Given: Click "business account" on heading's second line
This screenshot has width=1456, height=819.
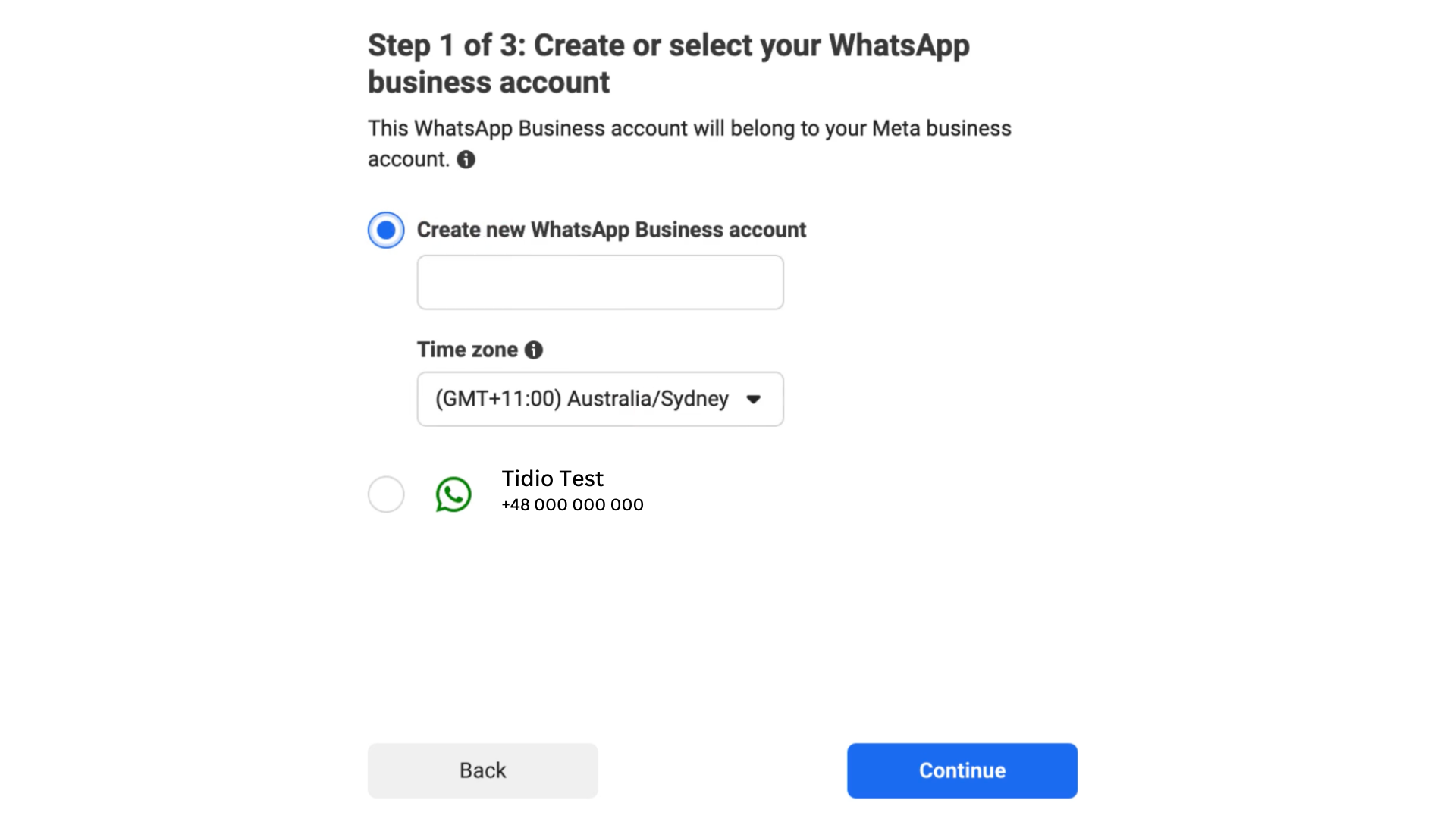Looking at the screenshot, I should [488, 82].
